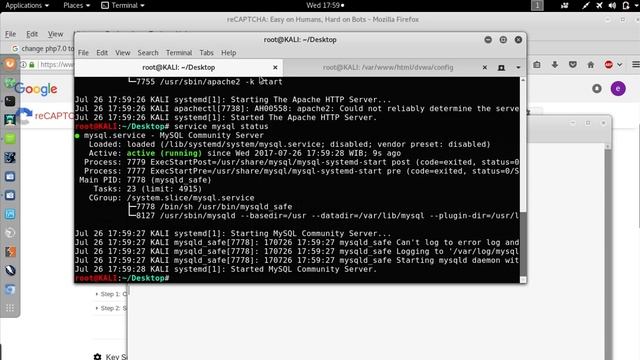The height and width of the screenshot is (360, 640).
Task: Open the purple Google account avatar
Action: (x=618, y=88)
